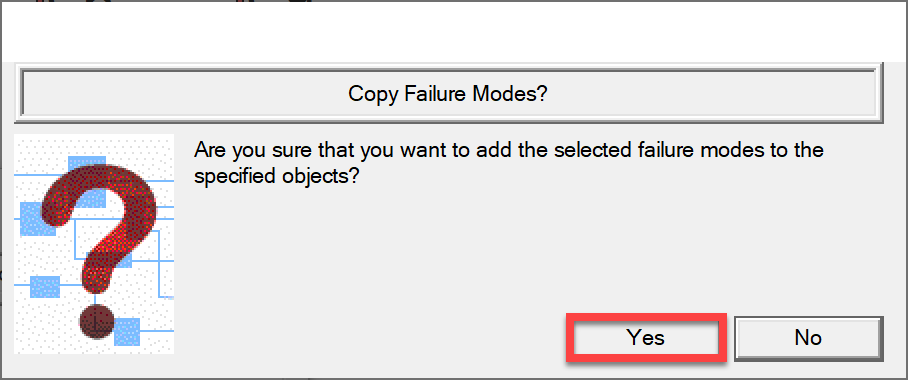This screenshot has width=908, height=380.
Task: Click the phrase 'selected failure modes' in message
Action: pos(602,149)
